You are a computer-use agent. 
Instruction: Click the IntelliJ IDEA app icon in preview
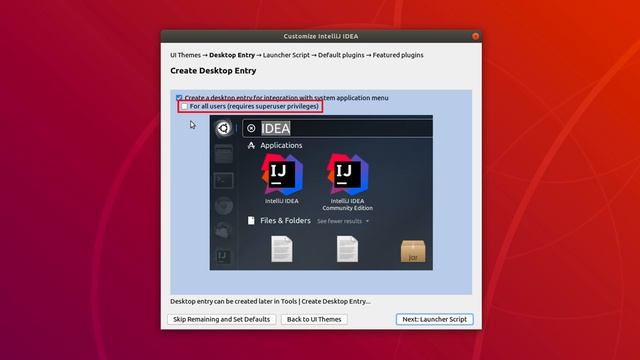[282, 174]
